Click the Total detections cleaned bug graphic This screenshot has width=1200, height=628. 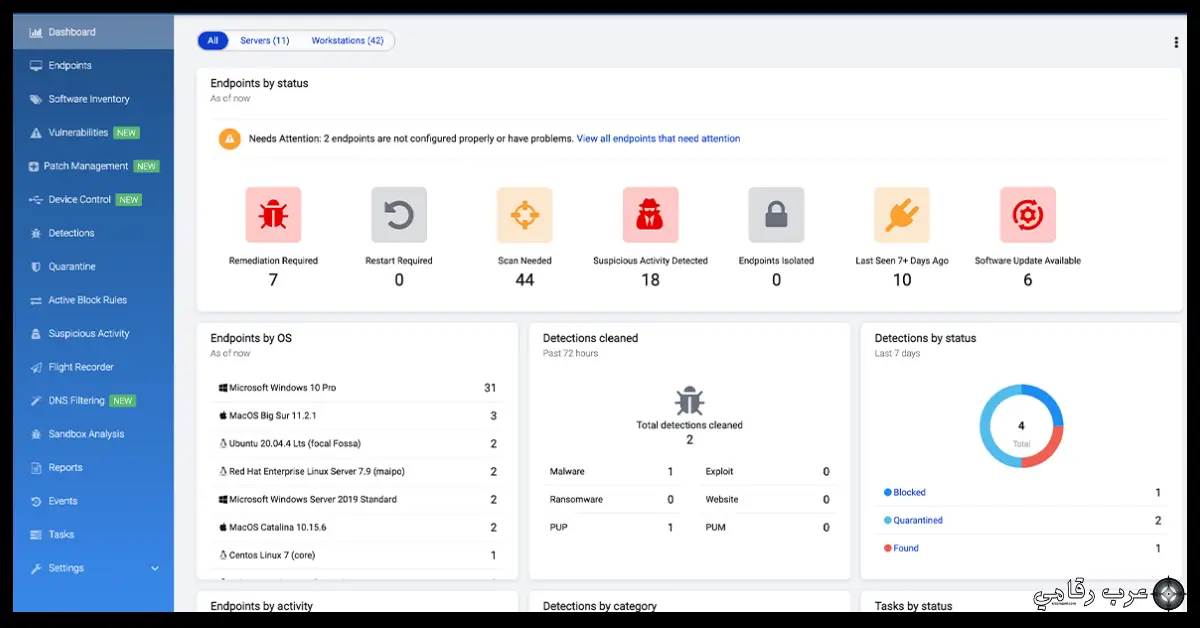(689, 401)
